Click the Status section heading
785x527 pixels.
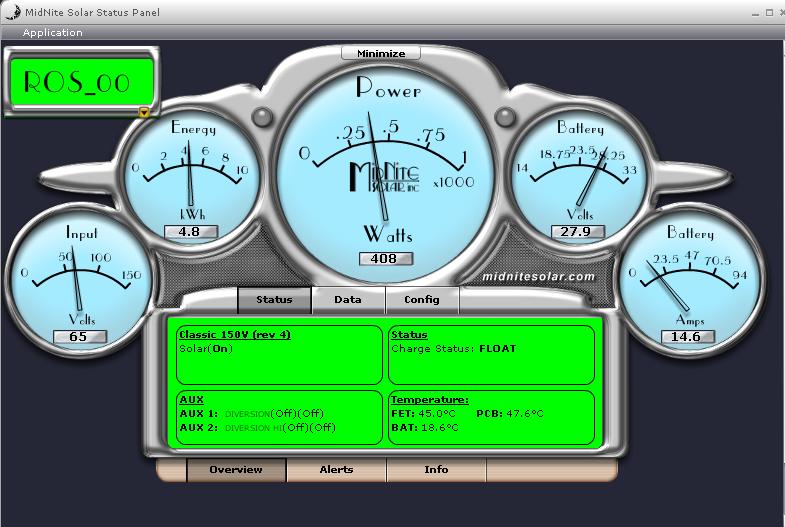(409, 334)
